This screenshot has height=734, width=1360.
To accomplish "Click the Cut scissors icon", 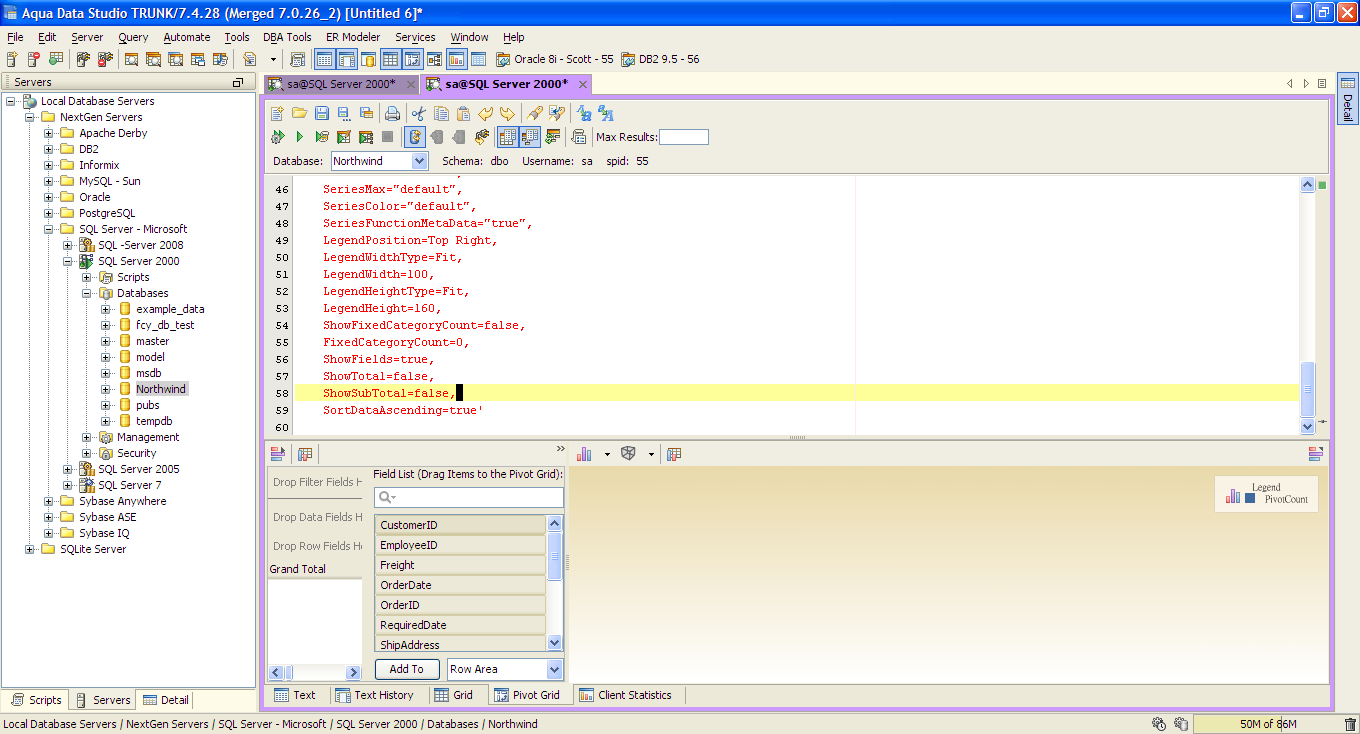I will click(x=418, y=113).
